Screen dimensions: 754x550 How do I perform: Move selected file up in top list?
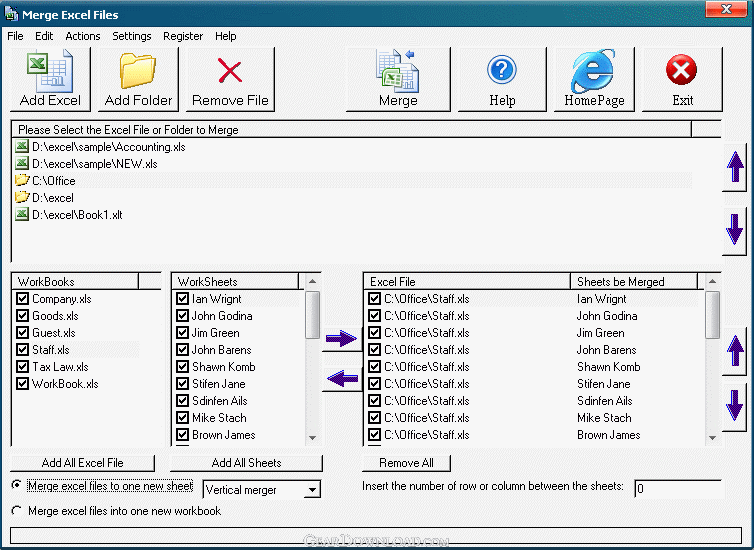pos(735,167)
